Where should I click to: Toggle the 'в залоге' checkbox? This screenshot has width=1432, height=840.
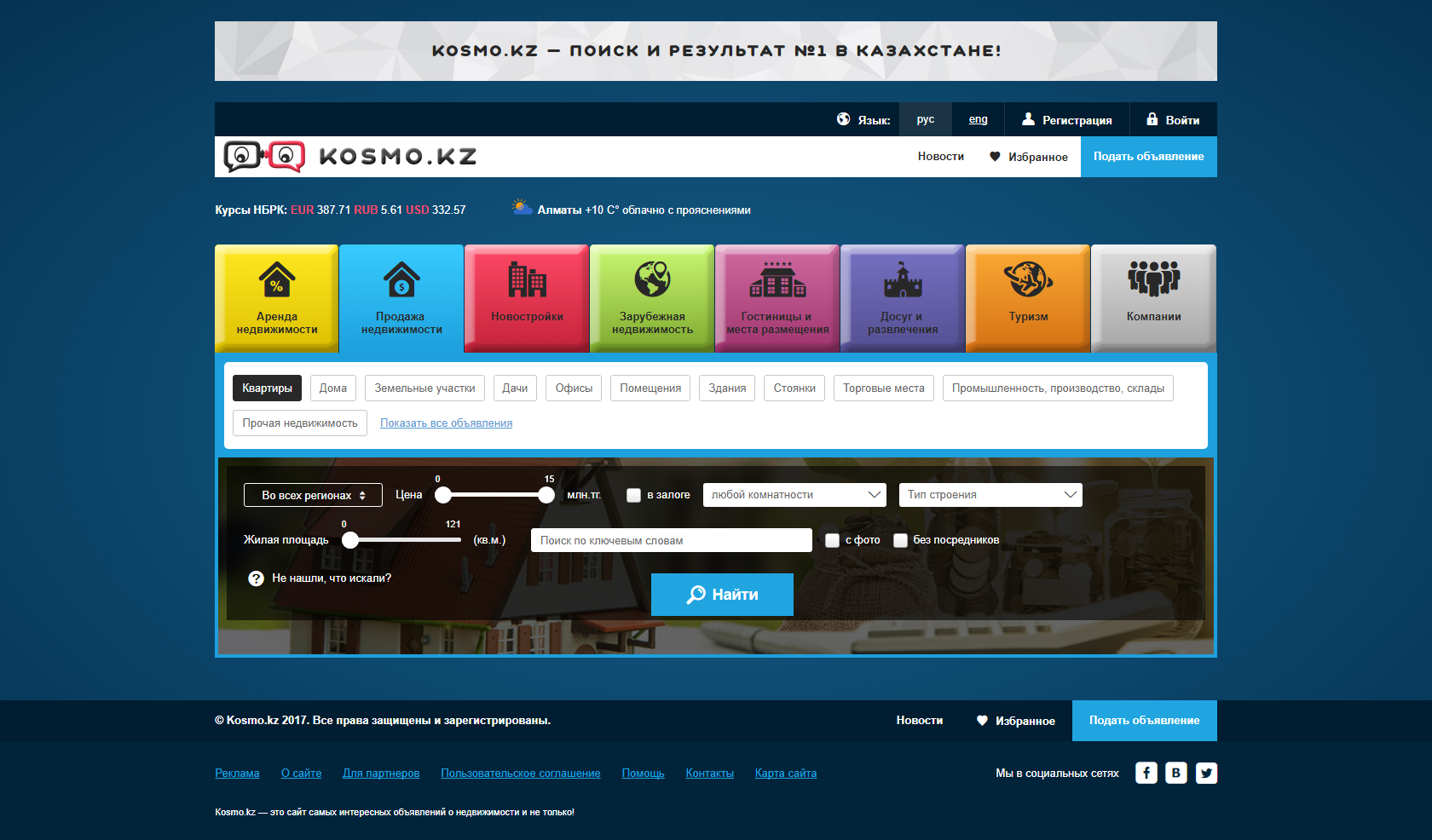tap(633, 495)
